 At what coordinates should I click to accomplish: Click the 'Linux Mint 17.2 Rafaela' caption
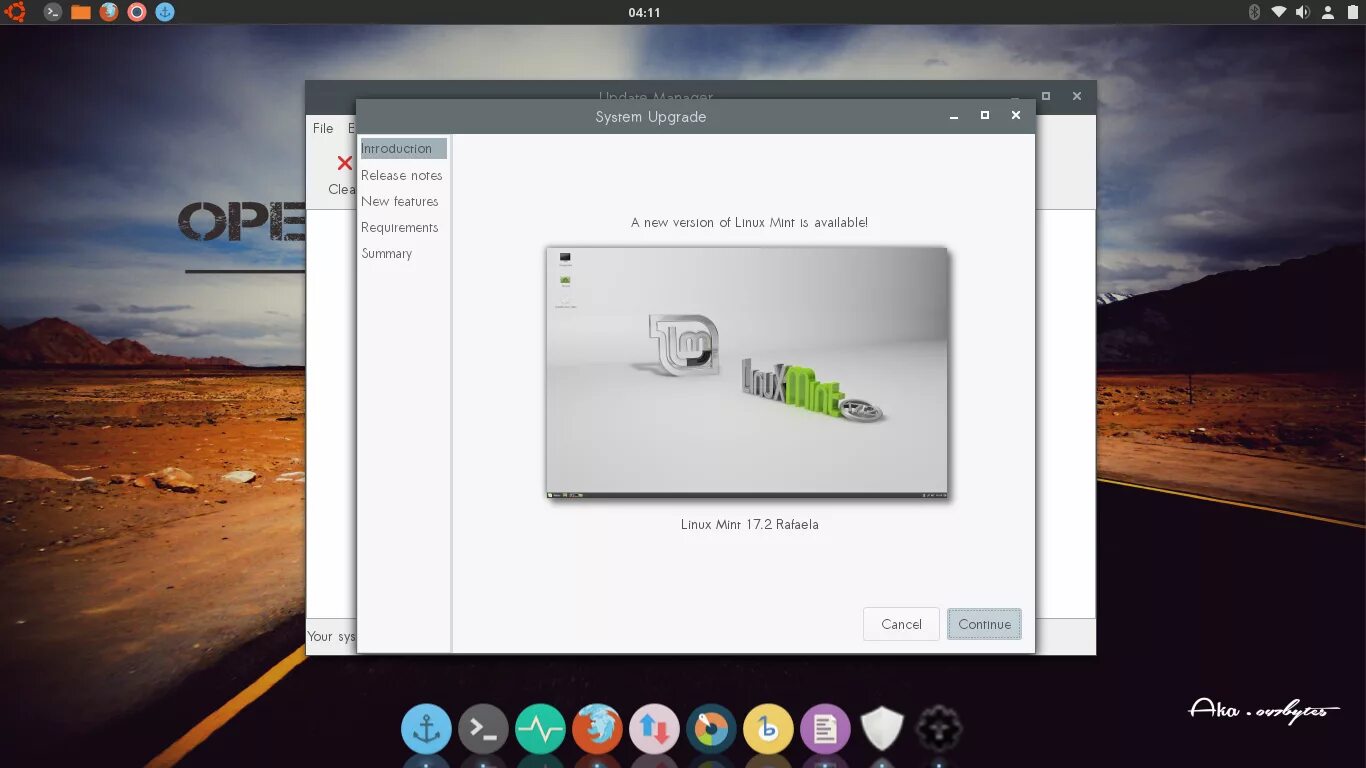point(750,524)
